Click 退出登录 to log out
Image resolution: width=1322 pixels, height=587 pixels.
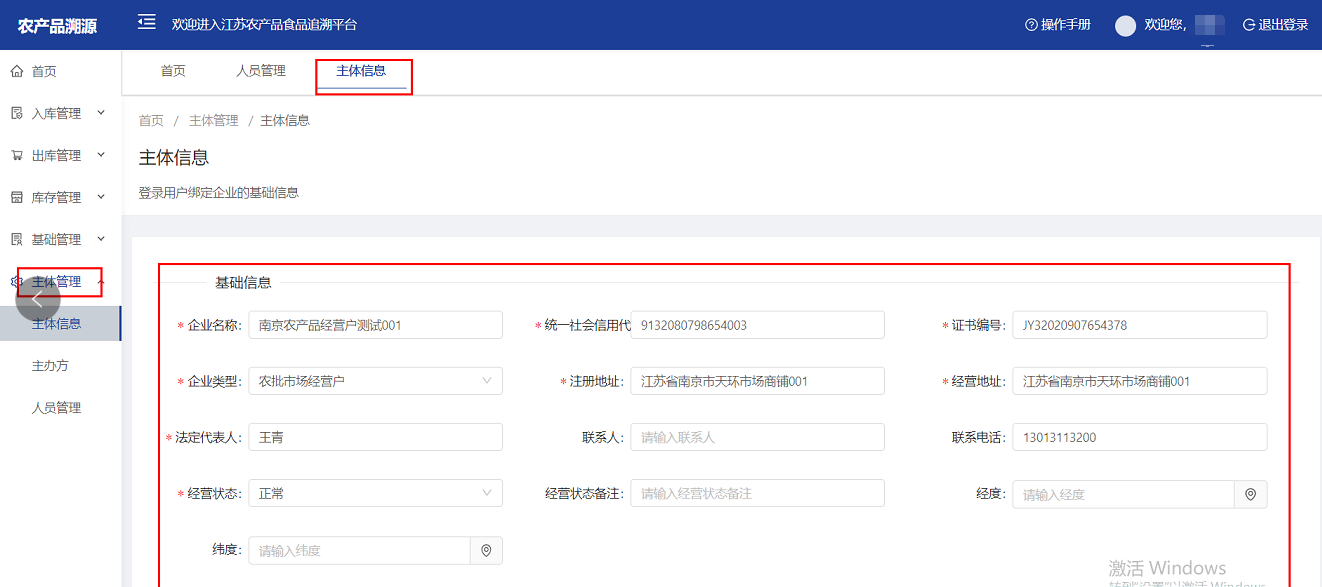[x=1275, y=25]
